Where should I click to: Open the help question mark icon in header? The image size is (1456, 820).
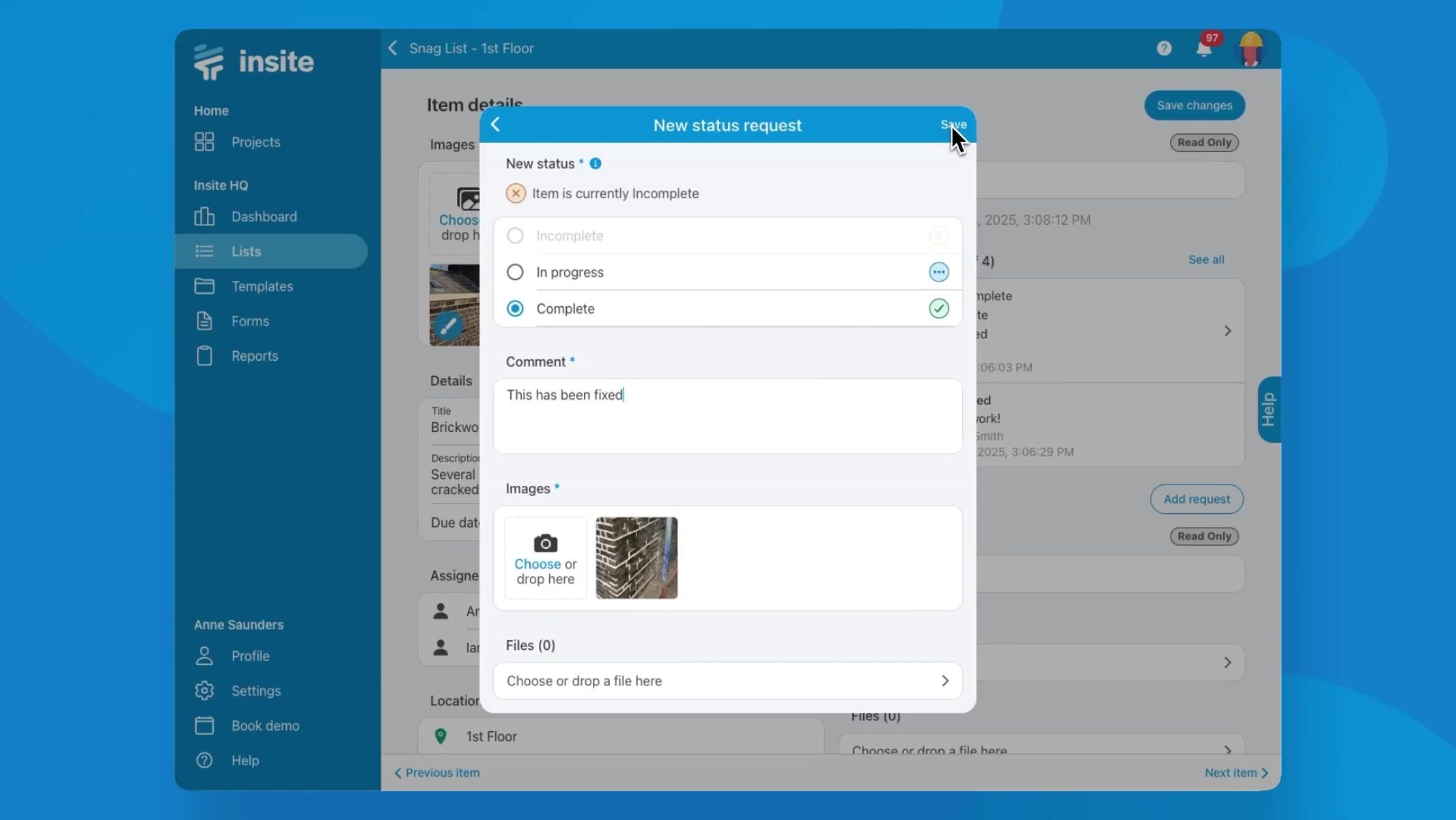click(1164, 49)
